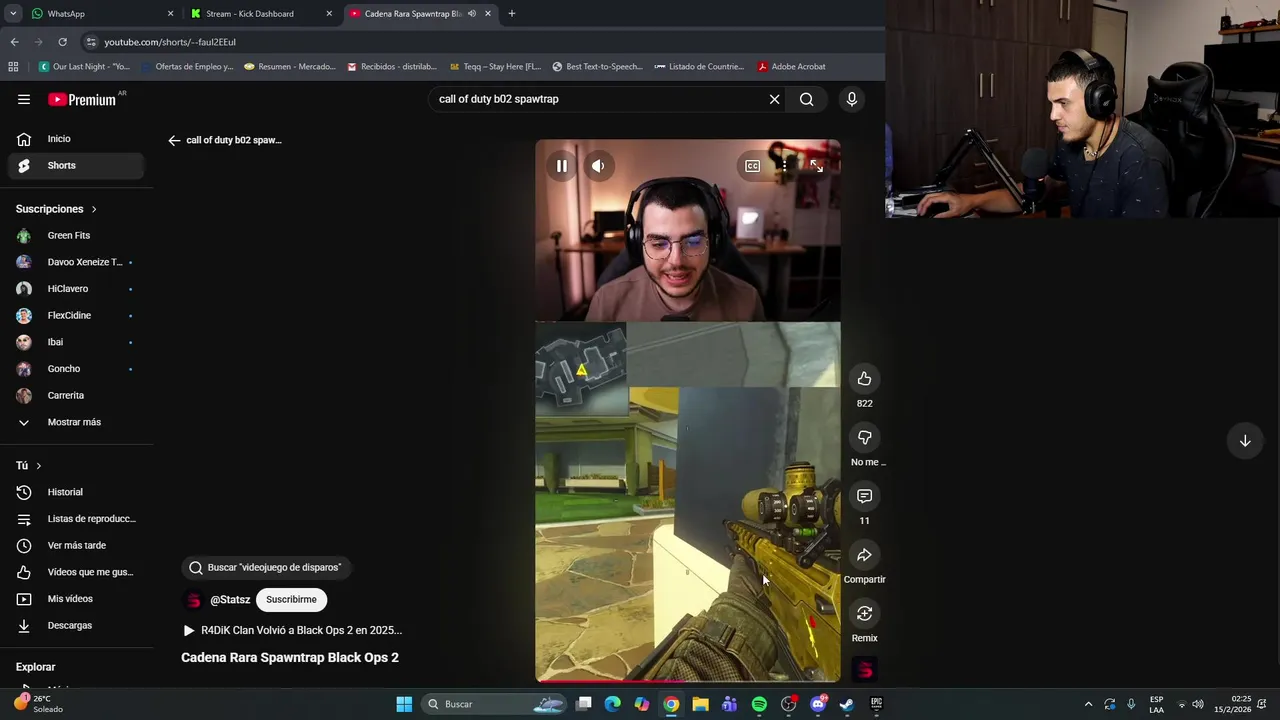Open the Goncho channel
Viewport: 1280px width, 720px height.
coord(77,369)
